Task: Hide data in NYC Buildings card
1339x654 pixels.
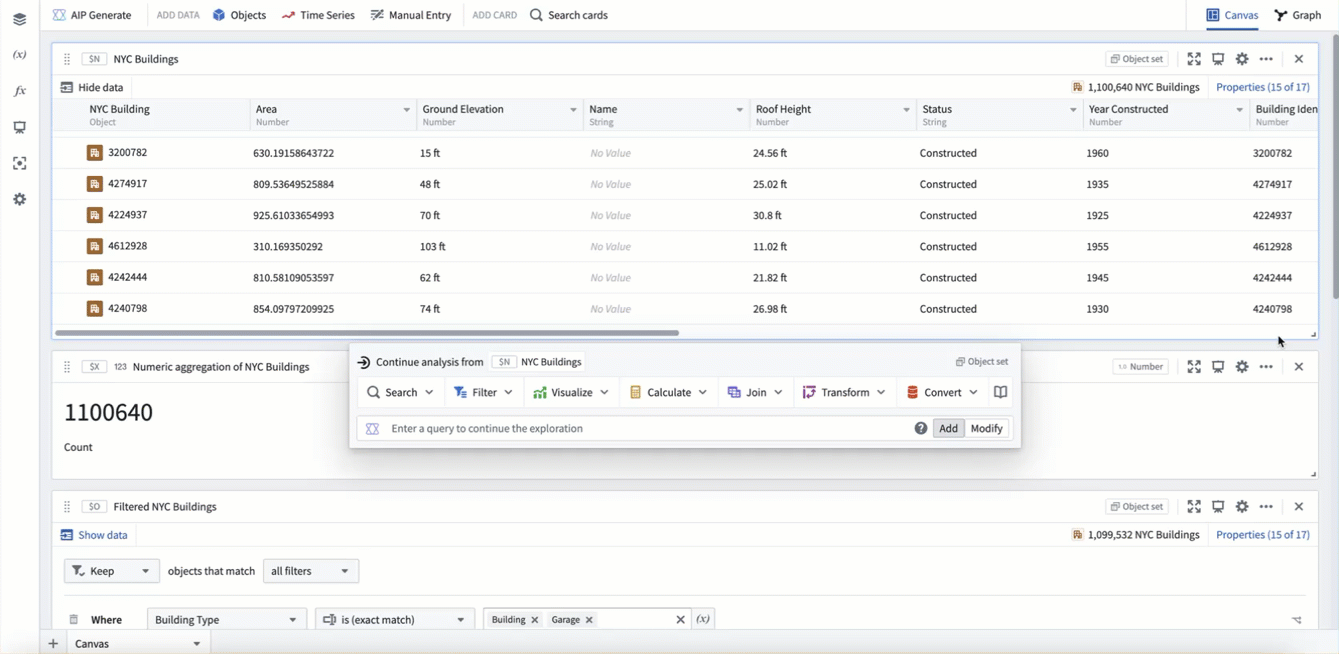Action: pyautogui.click(x=91, y=87)
